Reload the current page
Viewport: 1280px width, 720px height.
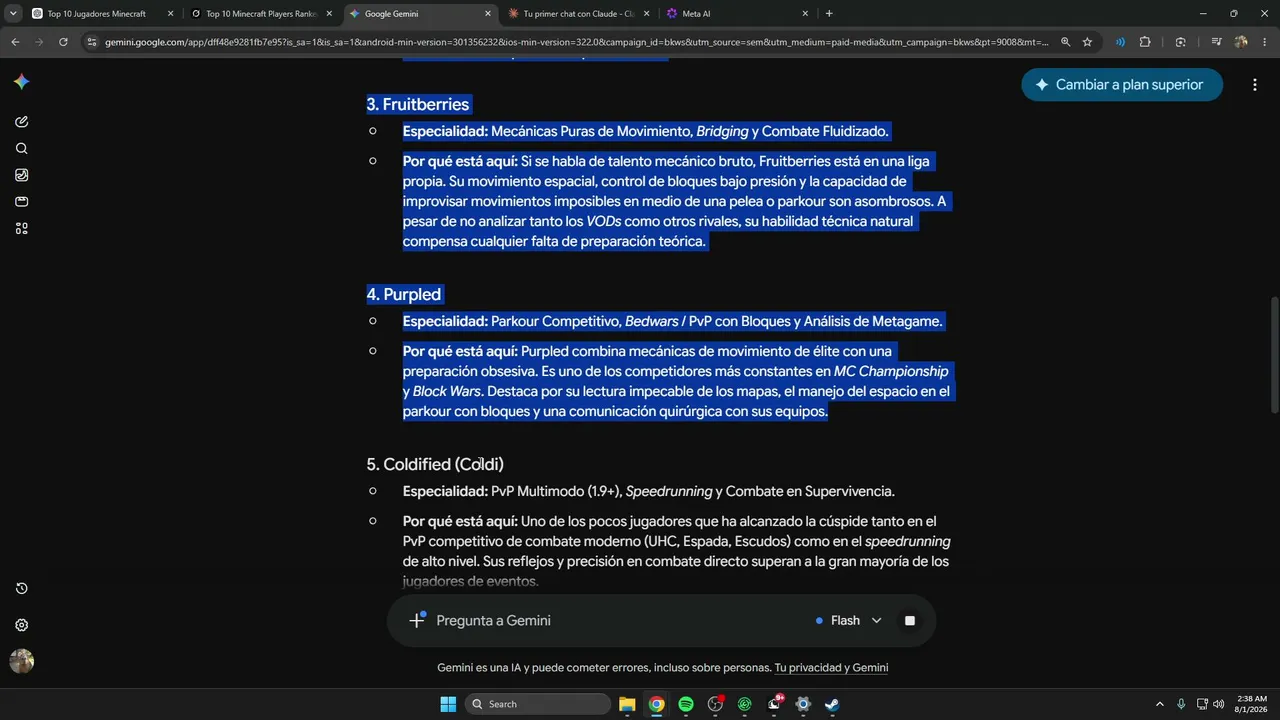click(63, 42)
